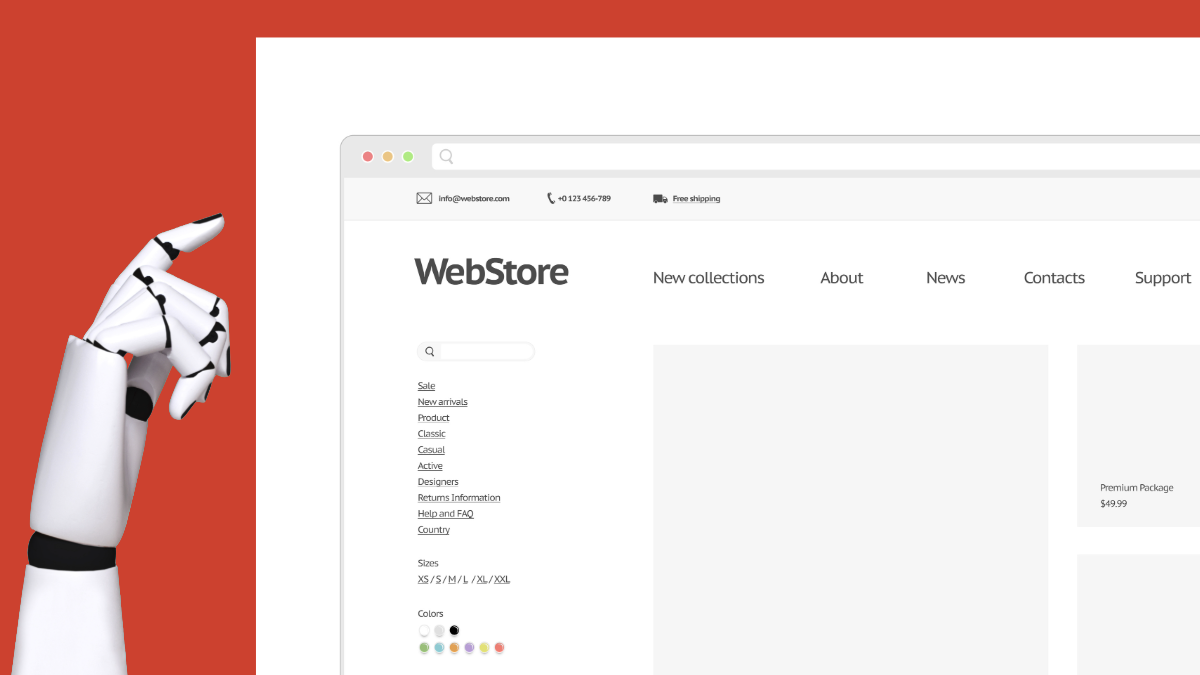Click the Returns Information link
This screenshot has width=1200, height=675.
click(x=459, y=497)
